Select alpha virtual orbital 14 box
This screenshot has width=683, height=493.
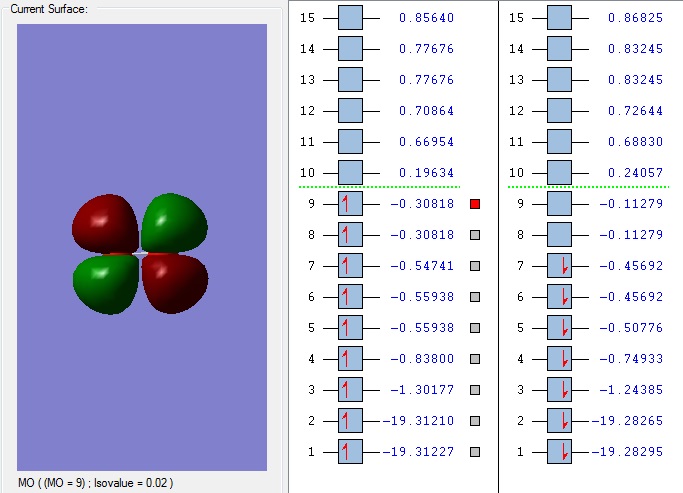350,49
